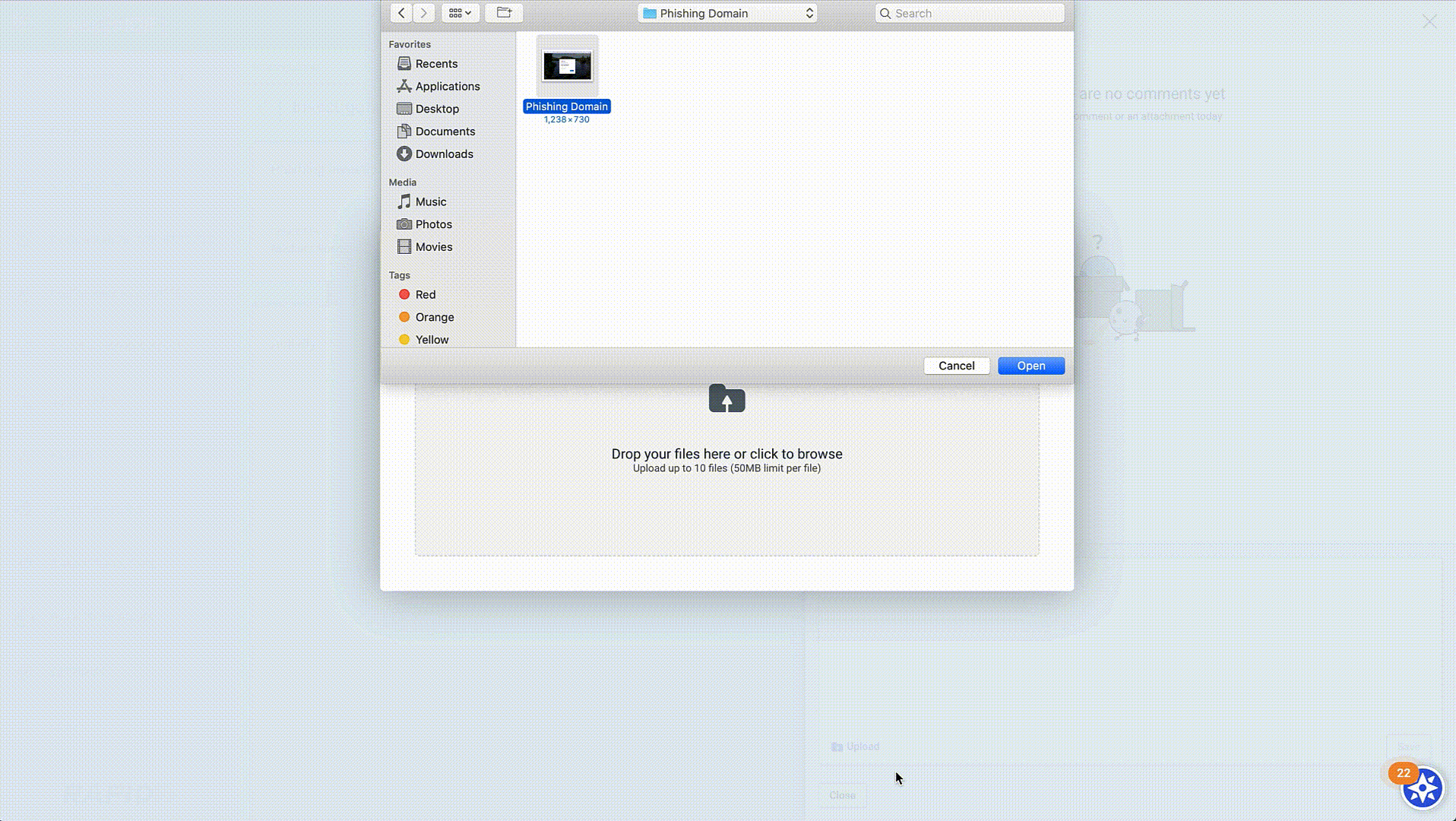This screenshot has width=1456, height=821.
Task: Open the Documents sidebar location
Action: pos(445,132)
